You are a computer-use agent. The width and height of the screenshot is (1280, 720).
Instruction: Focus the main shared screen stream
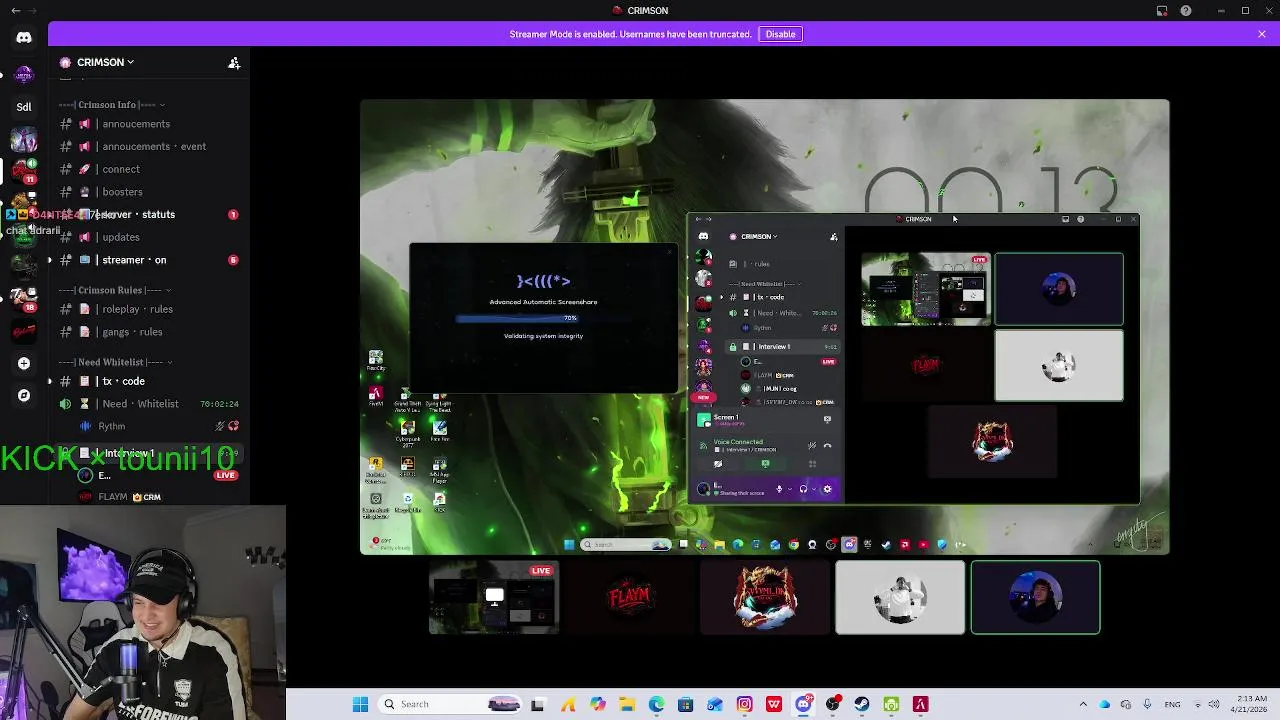[x=764, y=326]
